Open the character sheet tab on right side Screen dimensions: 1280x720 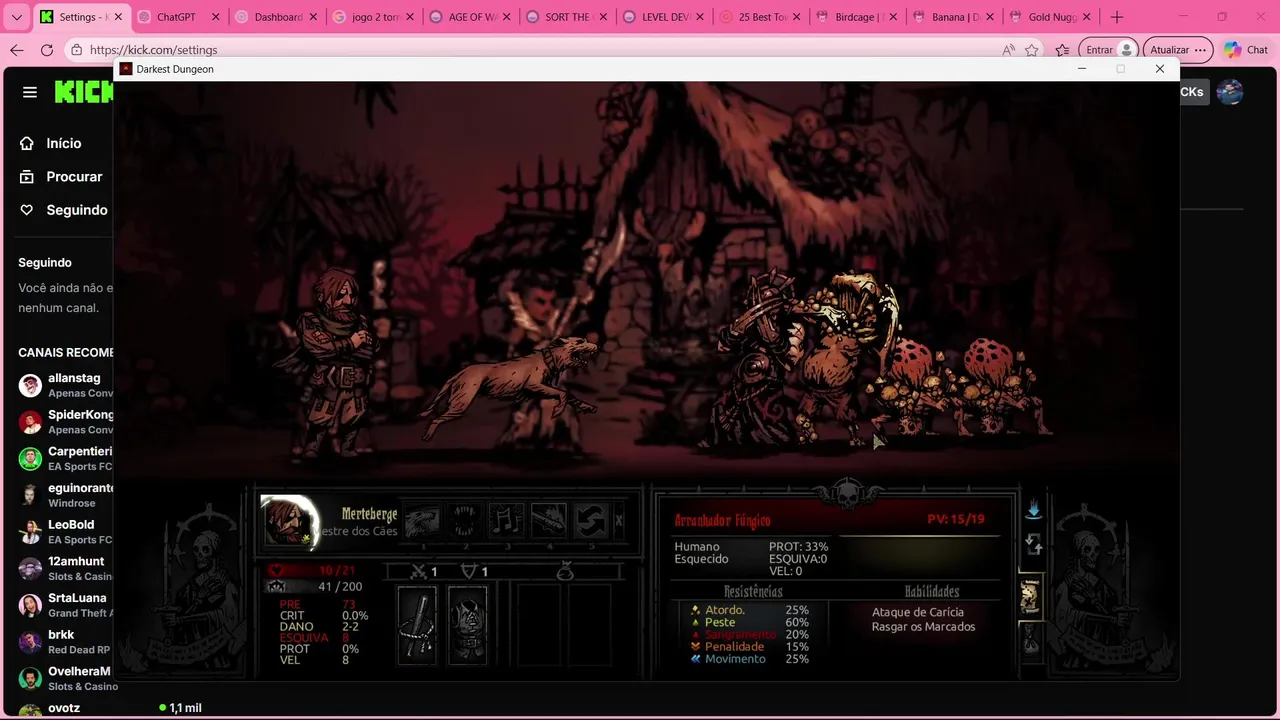tap(1030, 596)
